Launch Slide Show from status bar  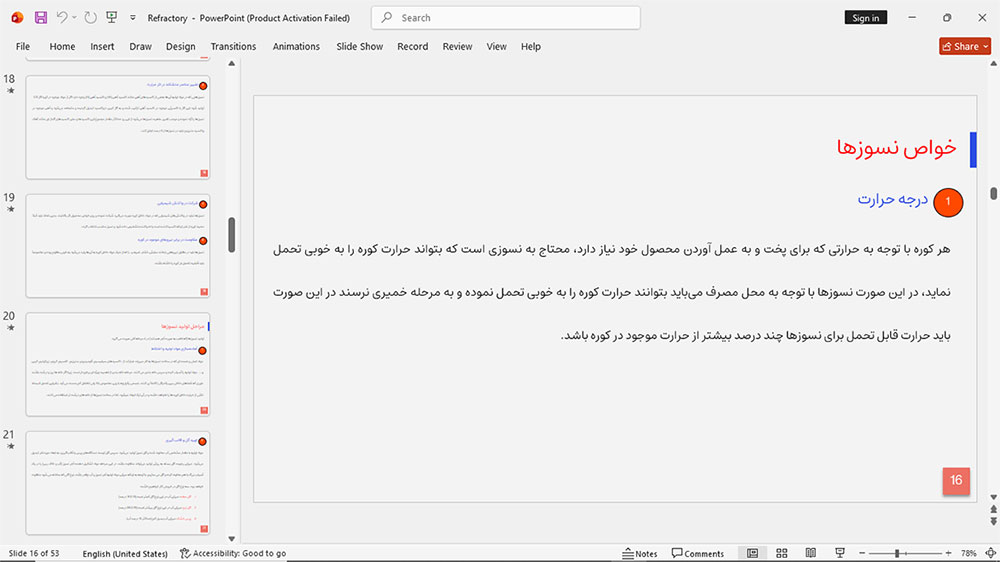pyautogui.click(x=840, y=553)
